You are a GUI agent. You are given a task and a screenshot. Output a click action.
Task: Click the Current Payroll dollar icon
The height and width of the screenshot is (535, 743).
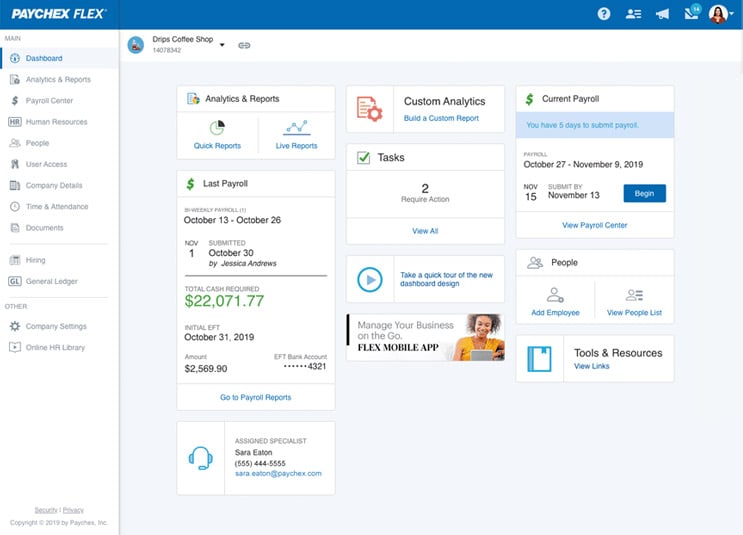tap(529, 99)
